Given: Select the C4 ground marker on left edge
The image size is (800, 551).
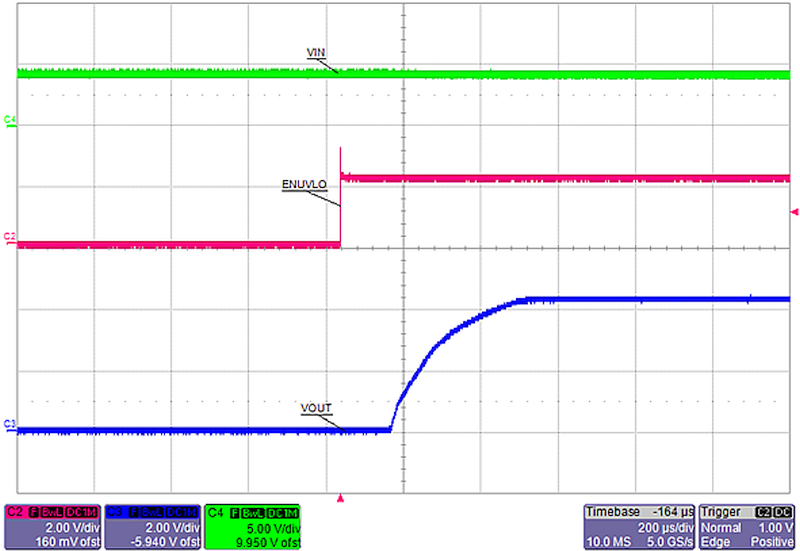Looking at the screenshot, I should click(10, 120).
